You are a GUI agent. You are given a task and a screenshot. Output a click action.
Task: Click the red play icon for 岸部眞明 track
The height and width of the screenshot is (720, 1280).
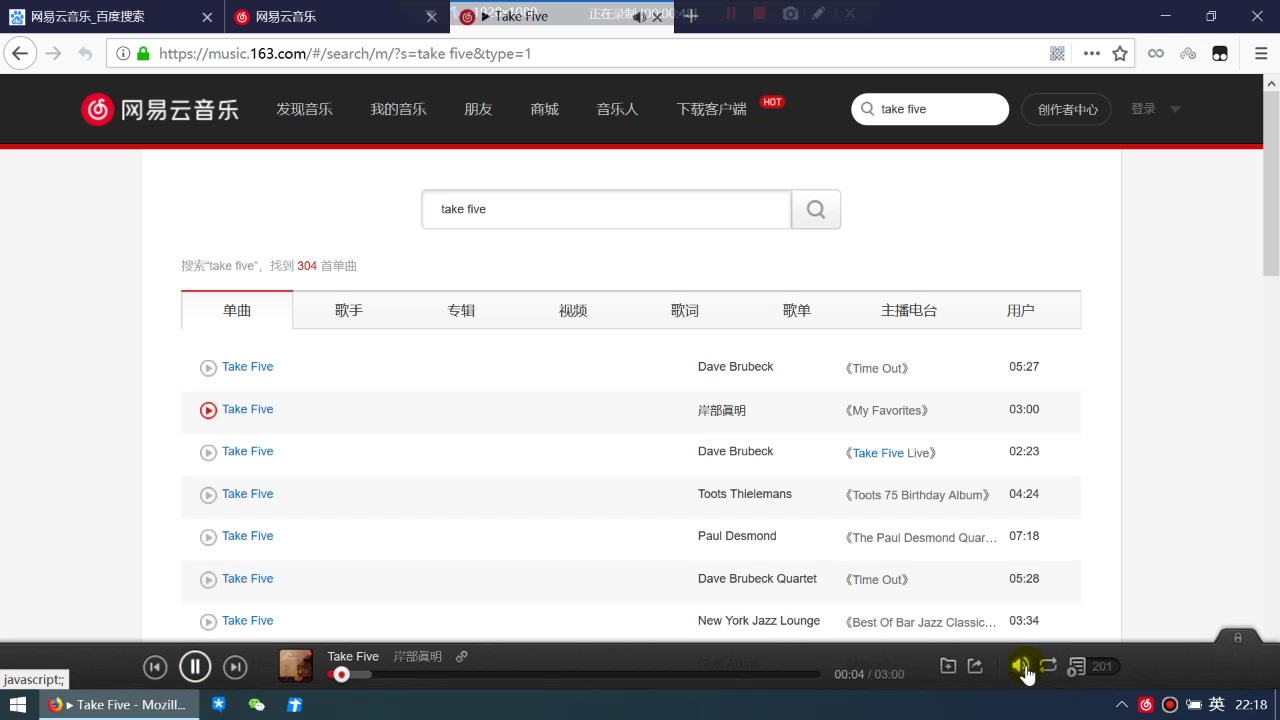click(x=208, y=410)
